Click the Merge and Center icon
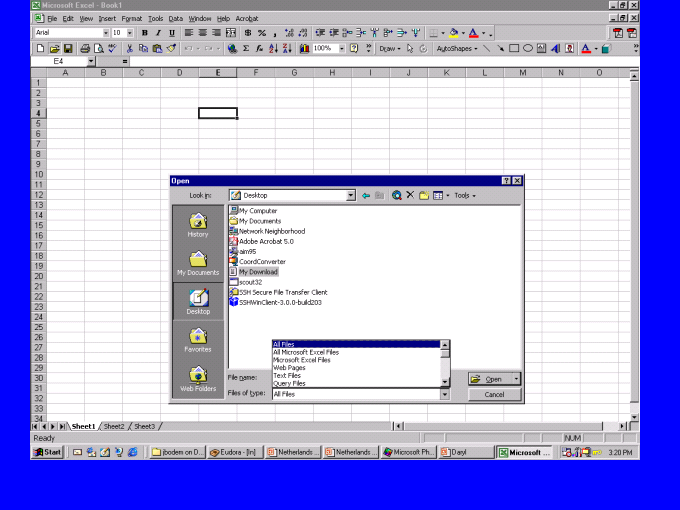The image size is (680, 510). 231,33
